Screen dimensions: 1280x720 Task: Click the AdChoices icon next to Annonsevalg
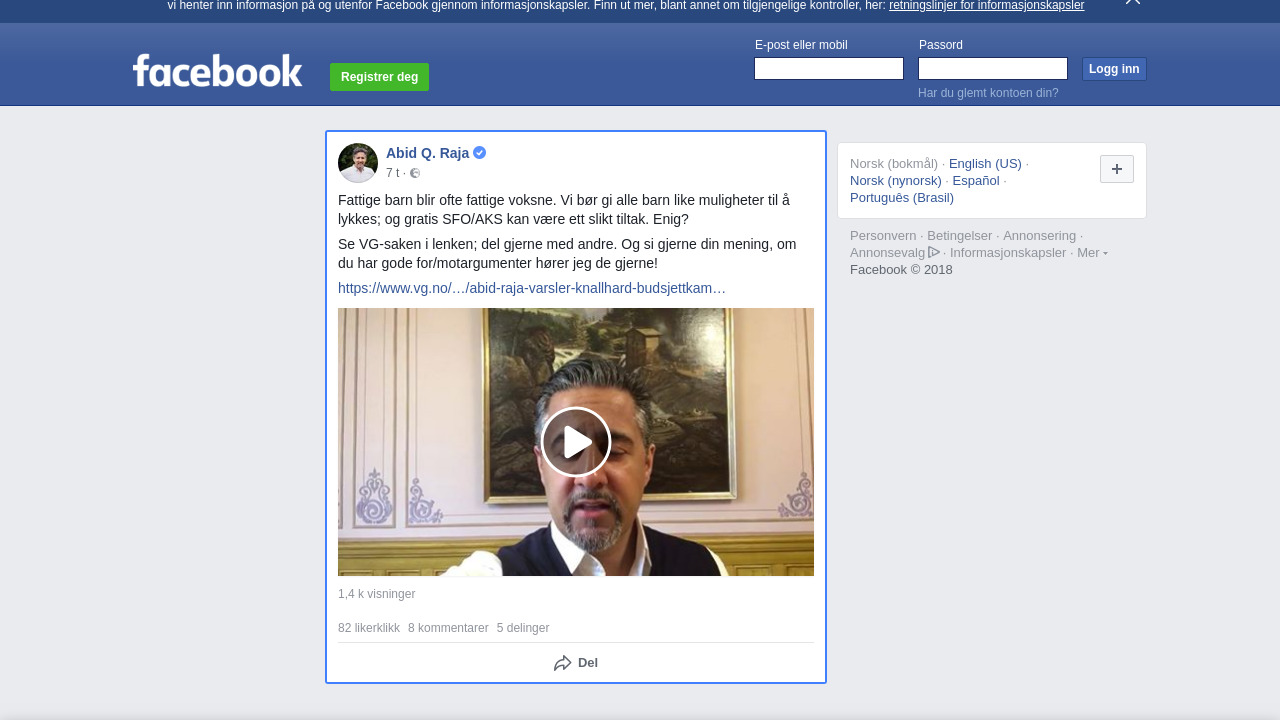coord(934,252)
